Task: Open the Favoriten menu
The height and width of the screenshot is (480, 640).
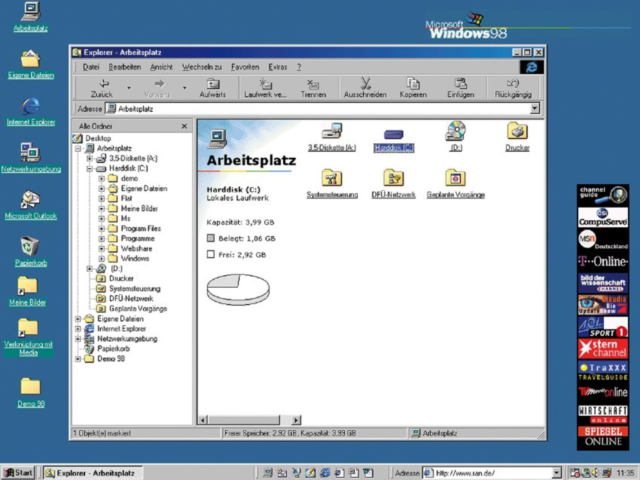Action: click(x=245, y=67)
